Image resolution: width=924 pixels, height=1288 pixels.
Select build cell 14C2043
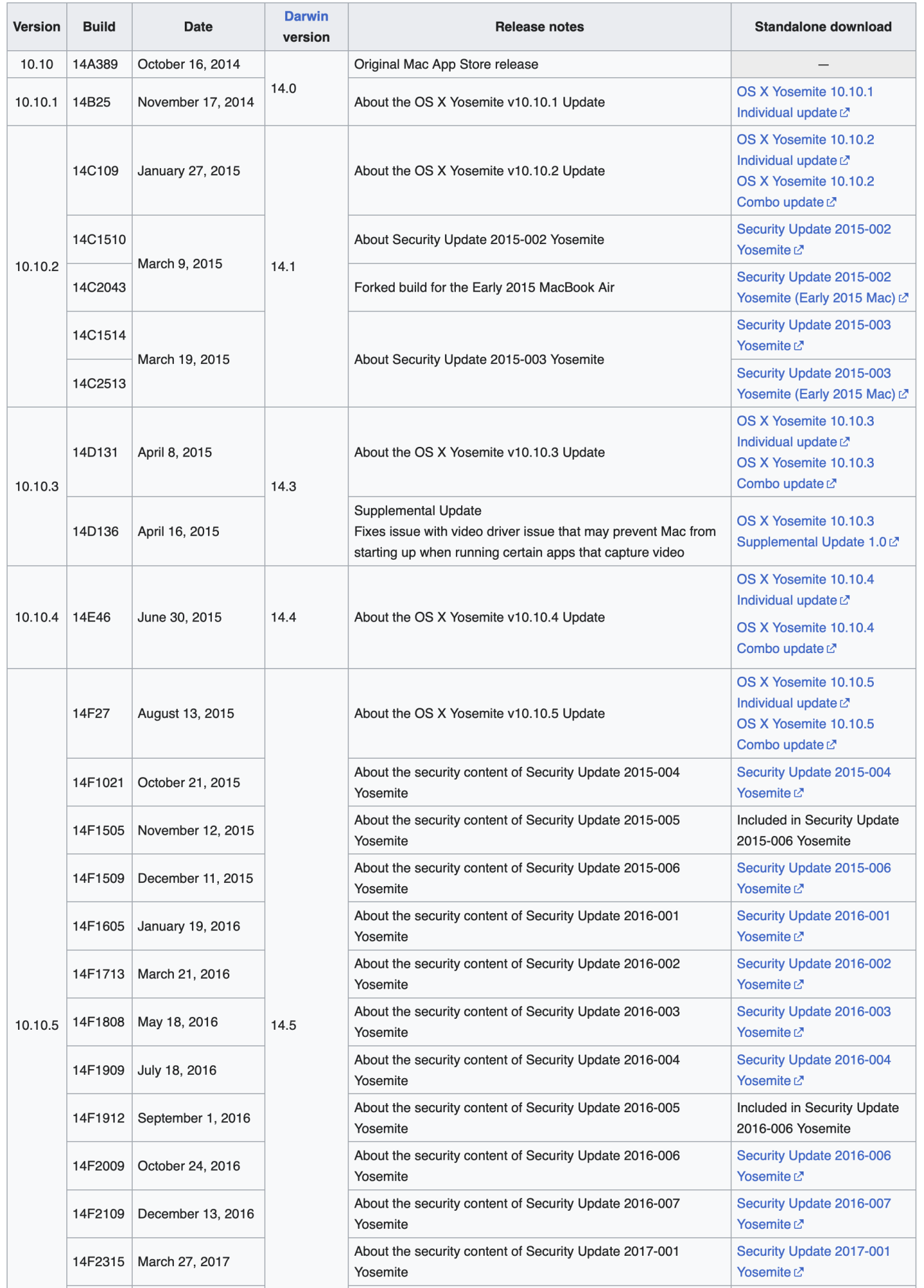[99, 287]
